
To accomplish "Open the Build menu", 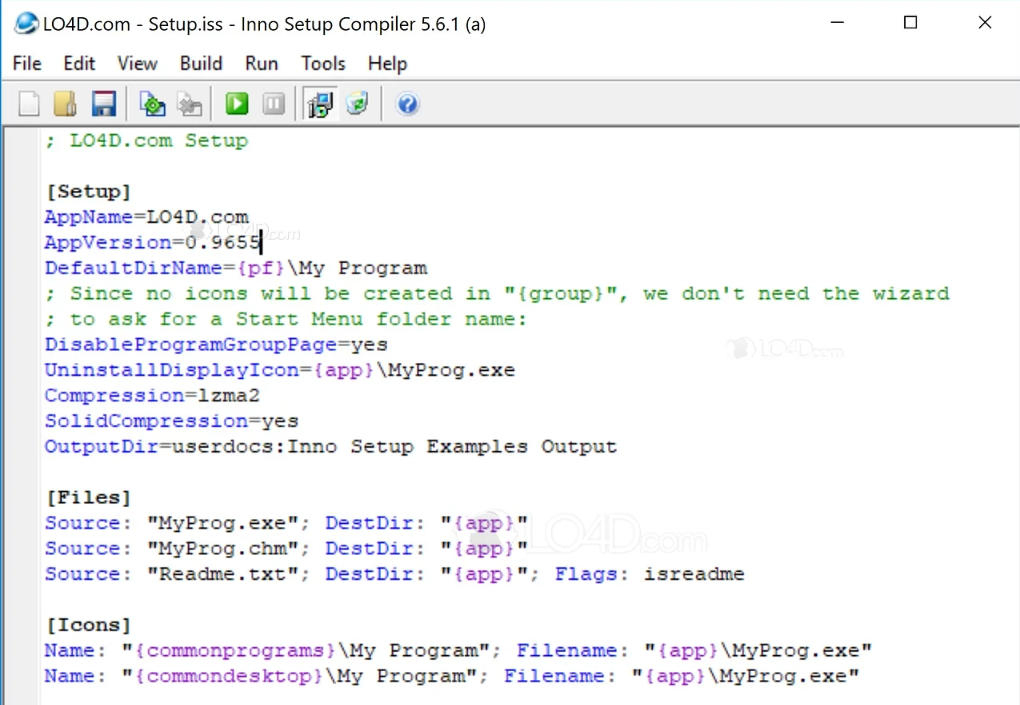I will [201, 63].
